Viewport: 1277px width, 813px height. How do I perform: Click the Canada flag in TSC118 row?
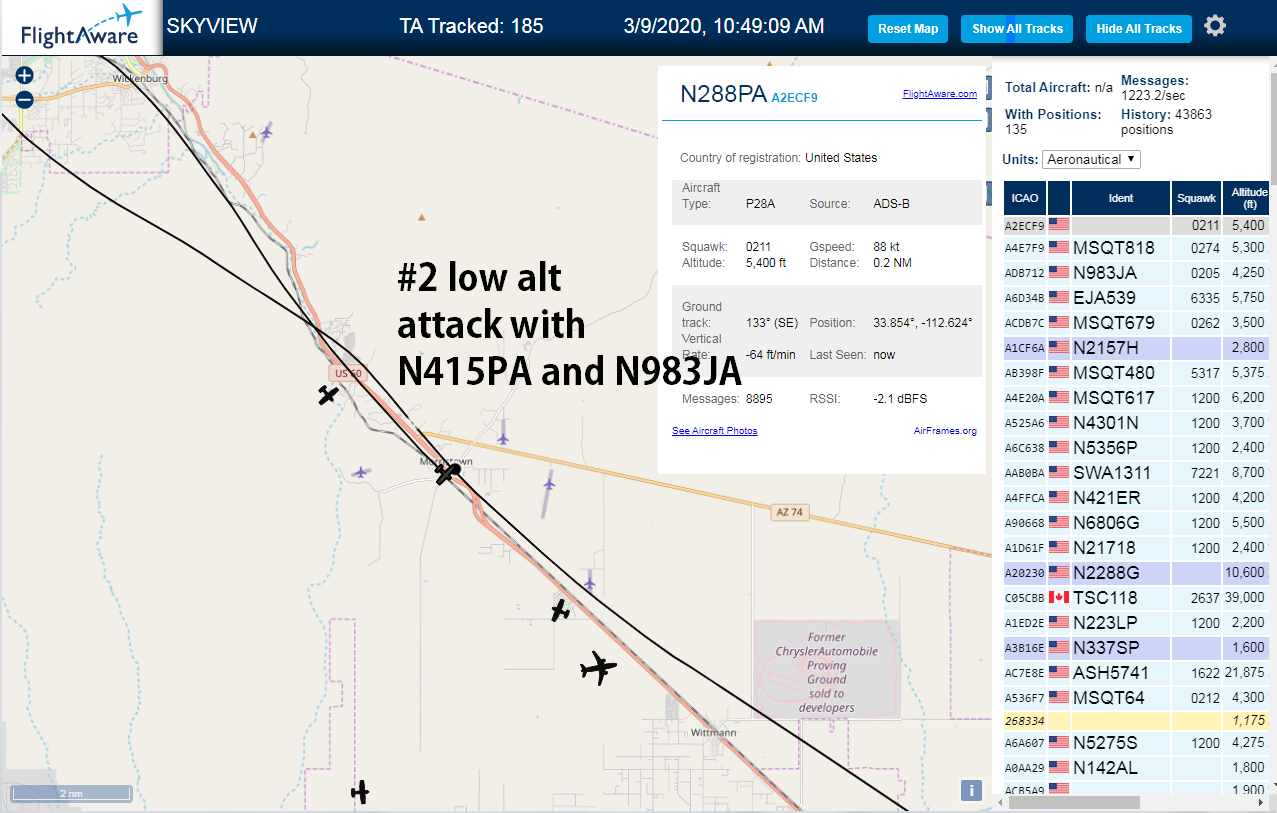point(1059,598)
